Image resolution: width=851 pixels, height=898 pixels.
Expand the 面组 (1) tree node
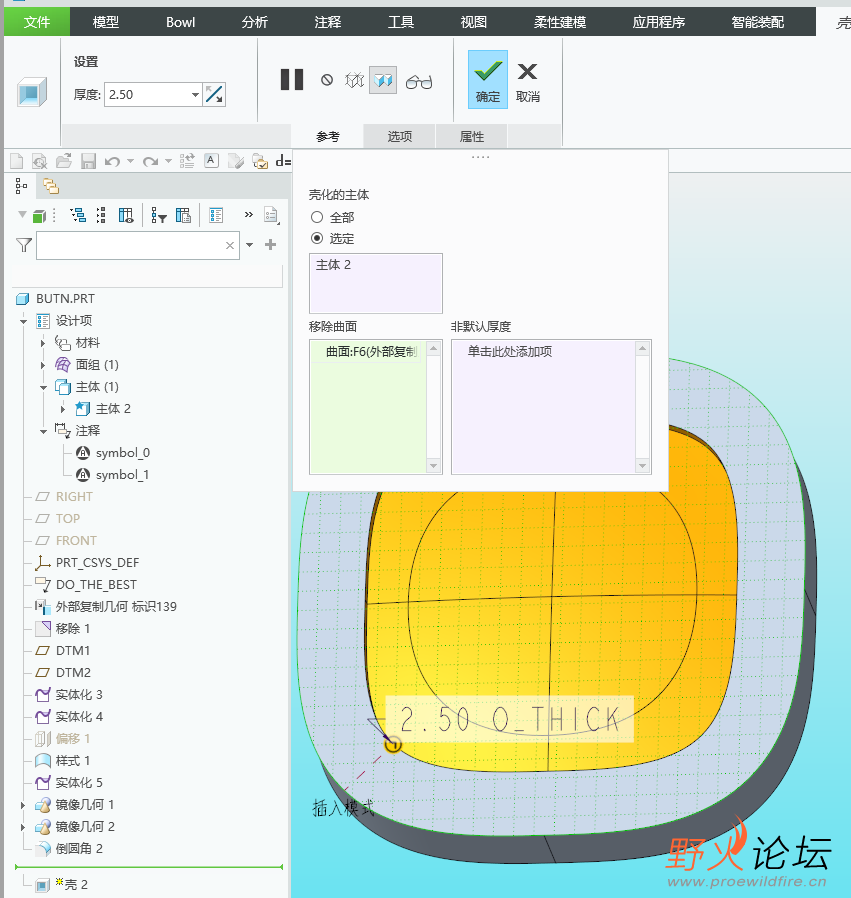click(43, 365)
